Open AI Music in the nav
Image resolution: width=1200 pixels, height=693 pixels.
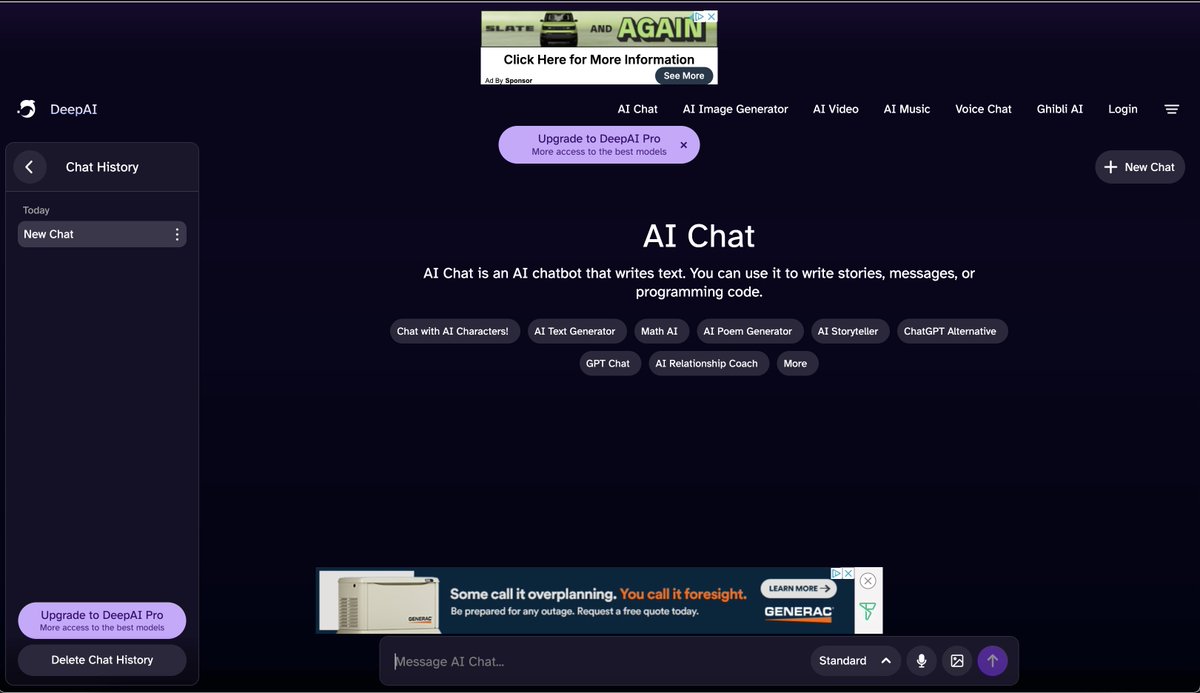[907, 109]
